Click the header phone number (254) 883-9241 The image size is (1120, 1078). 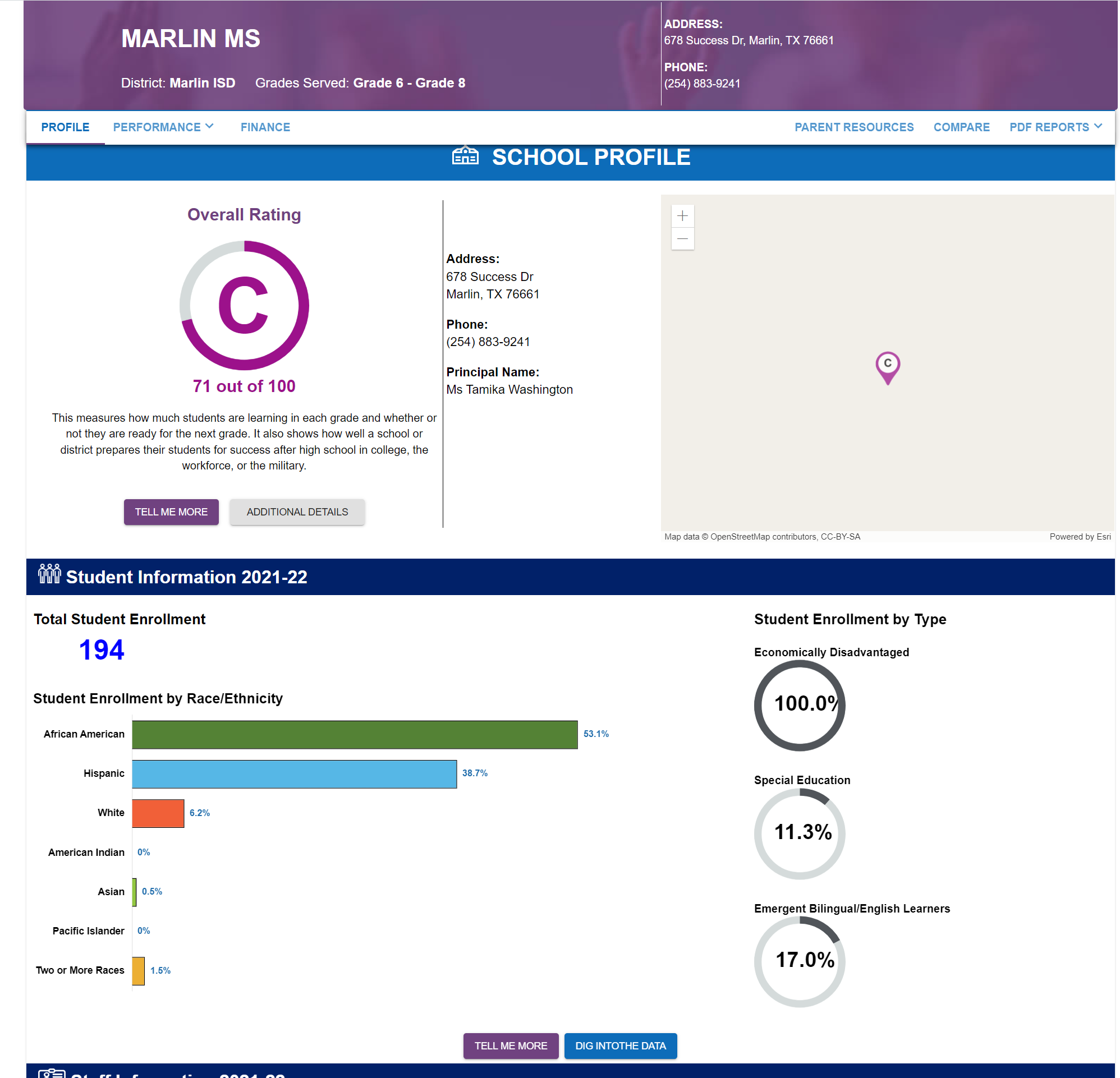click(x=702, y=84)
